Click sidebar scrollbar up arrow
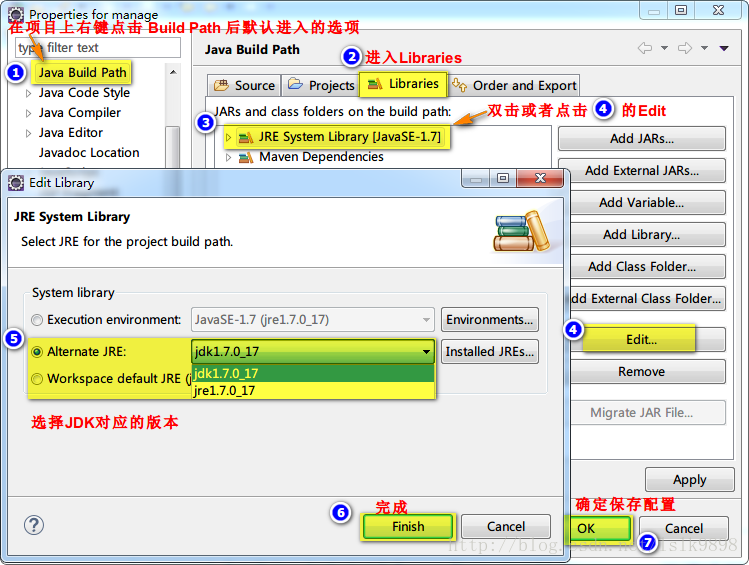Viewport: 749px width, 565px height. click(x=173, y=72)
